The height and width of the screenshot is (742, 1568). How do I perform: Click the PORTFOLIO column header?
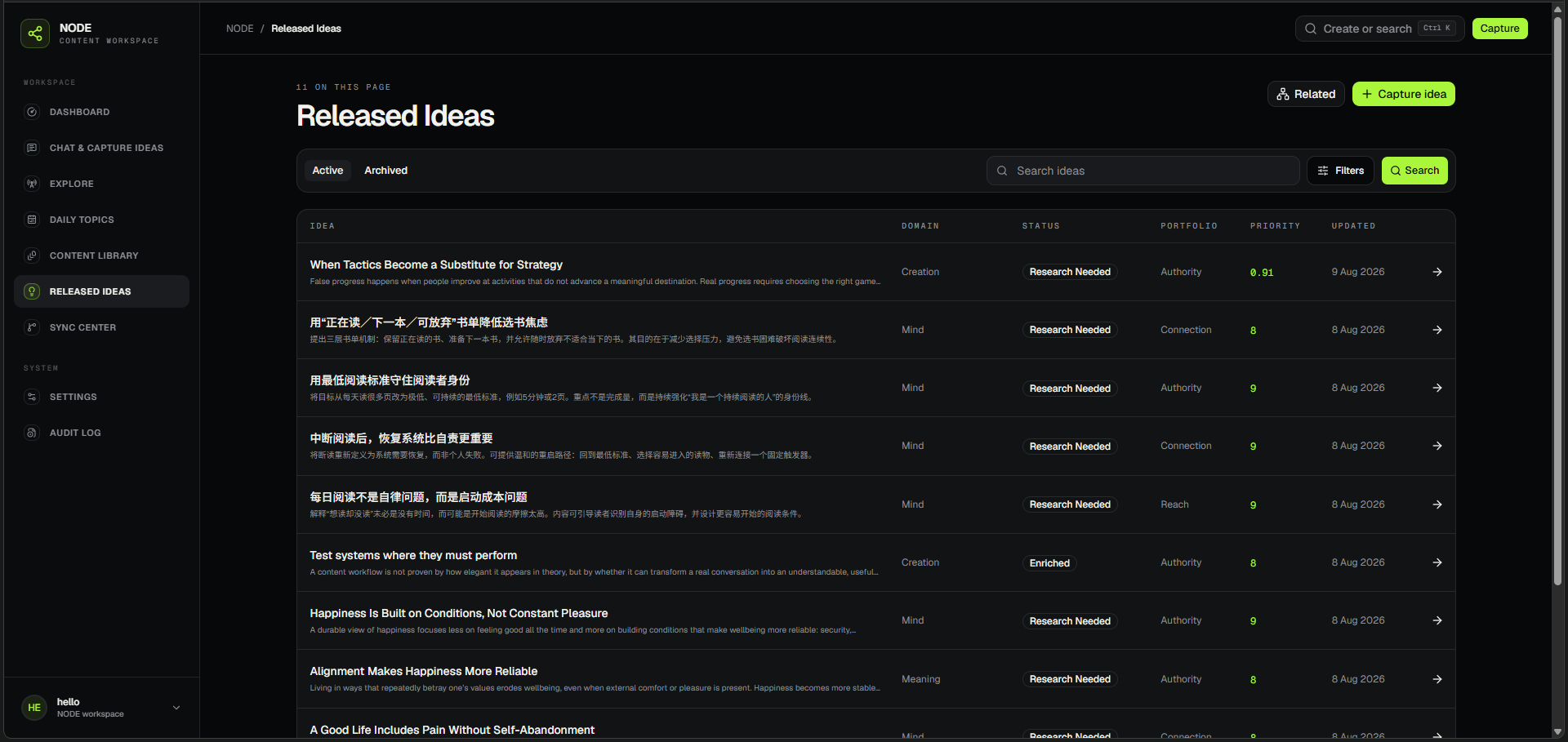[1188, 226]
